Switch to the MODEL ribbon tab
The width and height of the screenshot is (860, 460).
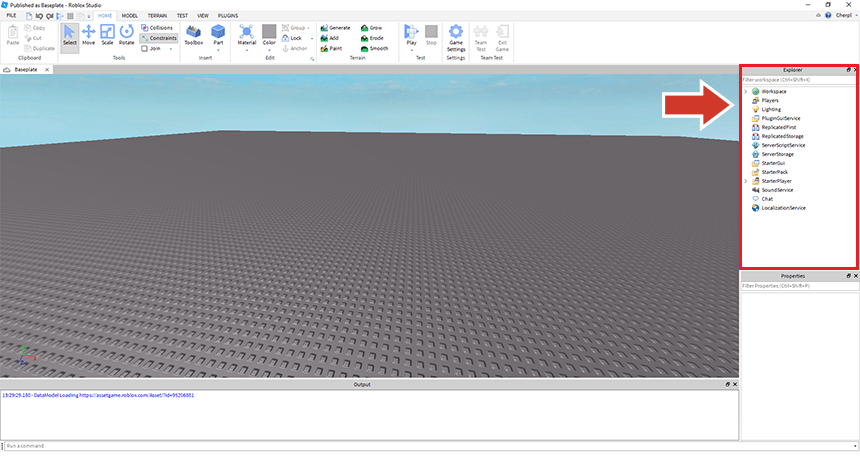point(129,16)
